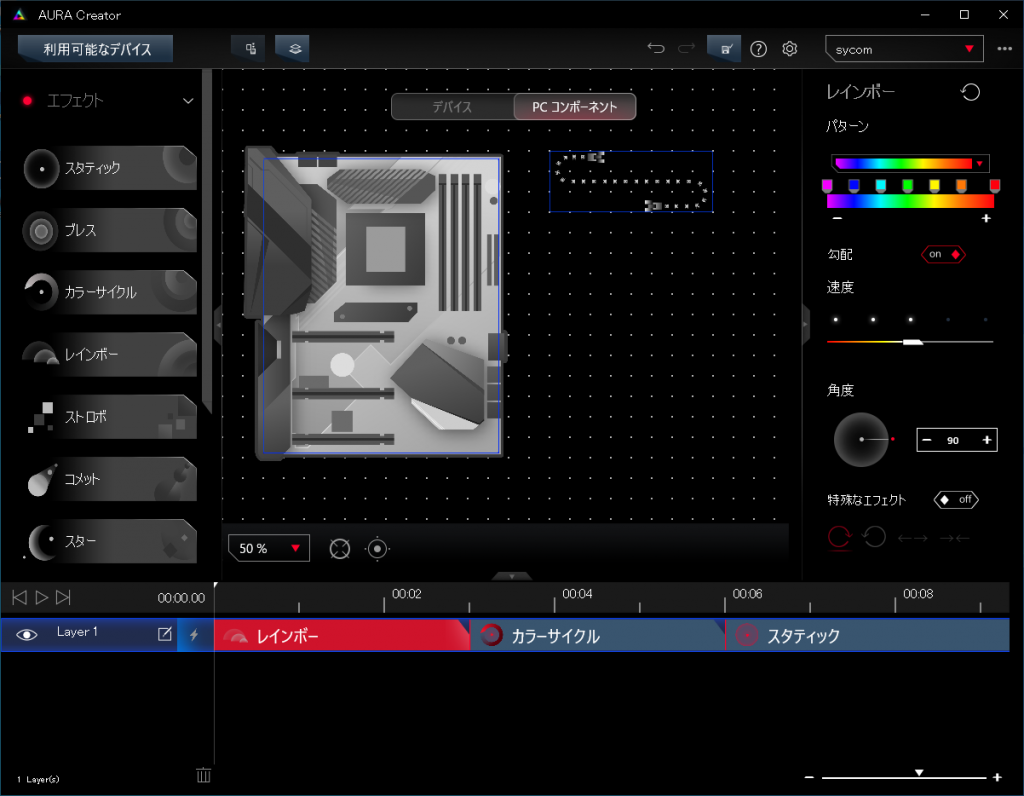Click the fit-to-screen zoom icon
Viewport: 1024px width, 796px height.
click(340, 549)
